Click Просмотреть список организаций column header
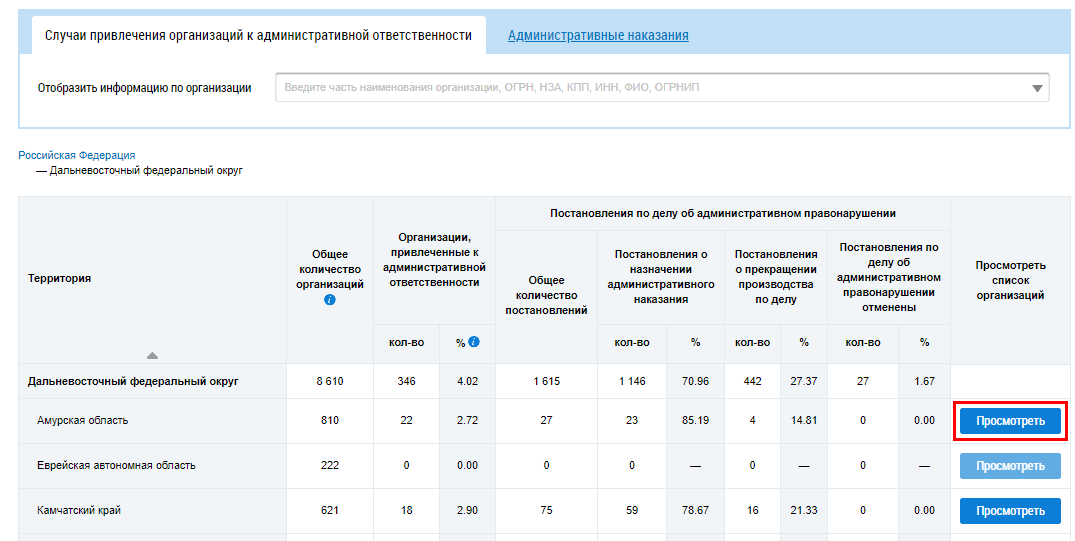This screenshot has height=541, width=1075. pyautogui.click(x=1010, y=280)
